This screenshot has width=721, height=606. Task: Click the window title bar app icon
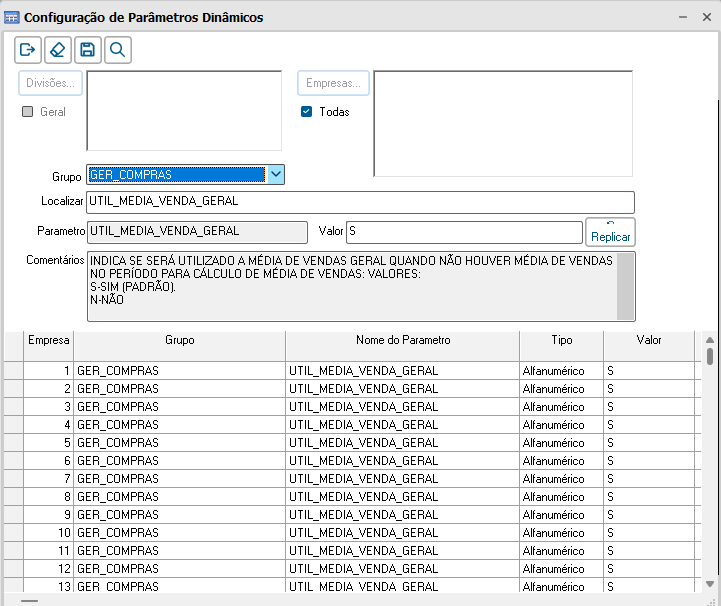12,17
